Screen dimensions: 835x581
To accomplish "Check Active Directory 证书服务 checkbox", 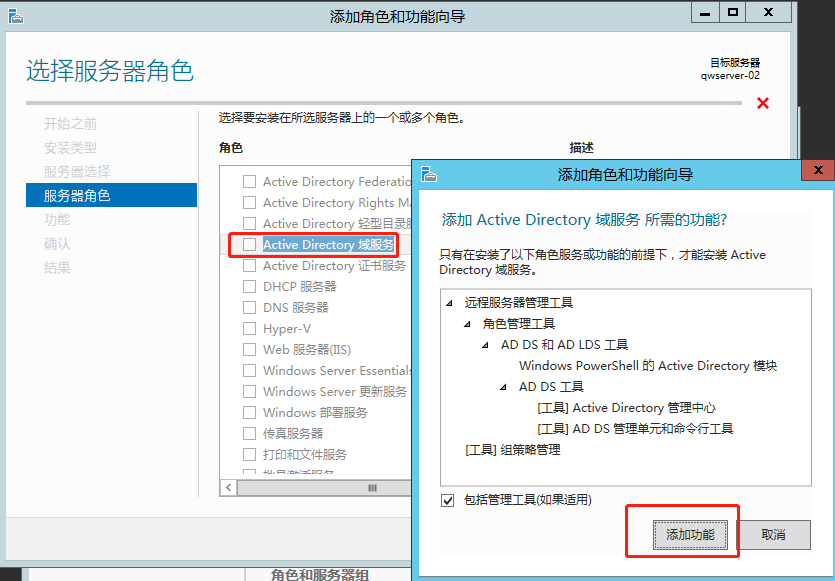I will pos(249,265).
